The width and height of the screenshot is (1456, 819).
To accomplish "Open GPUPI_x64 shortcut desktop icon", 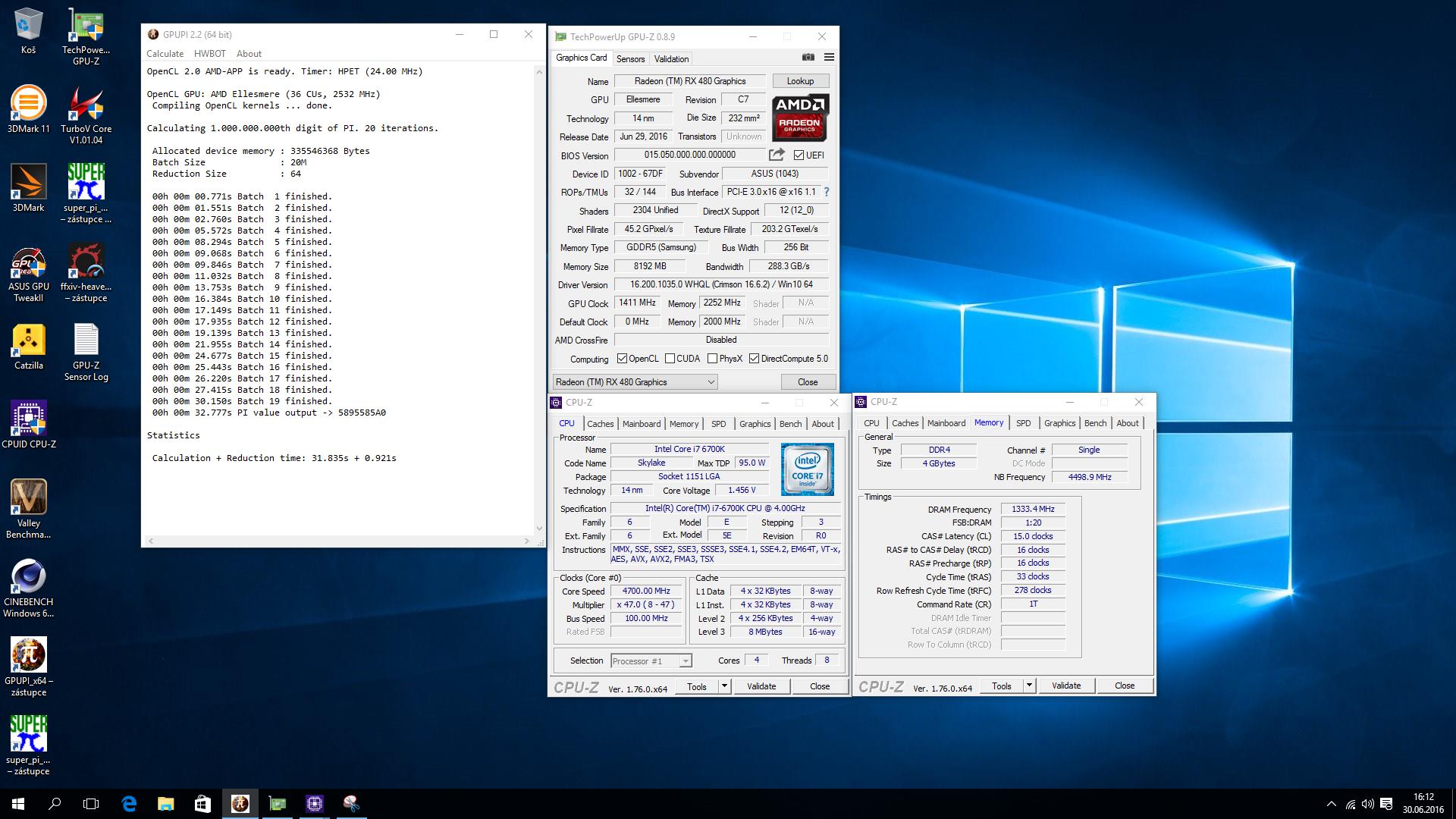I will point(28,667).
